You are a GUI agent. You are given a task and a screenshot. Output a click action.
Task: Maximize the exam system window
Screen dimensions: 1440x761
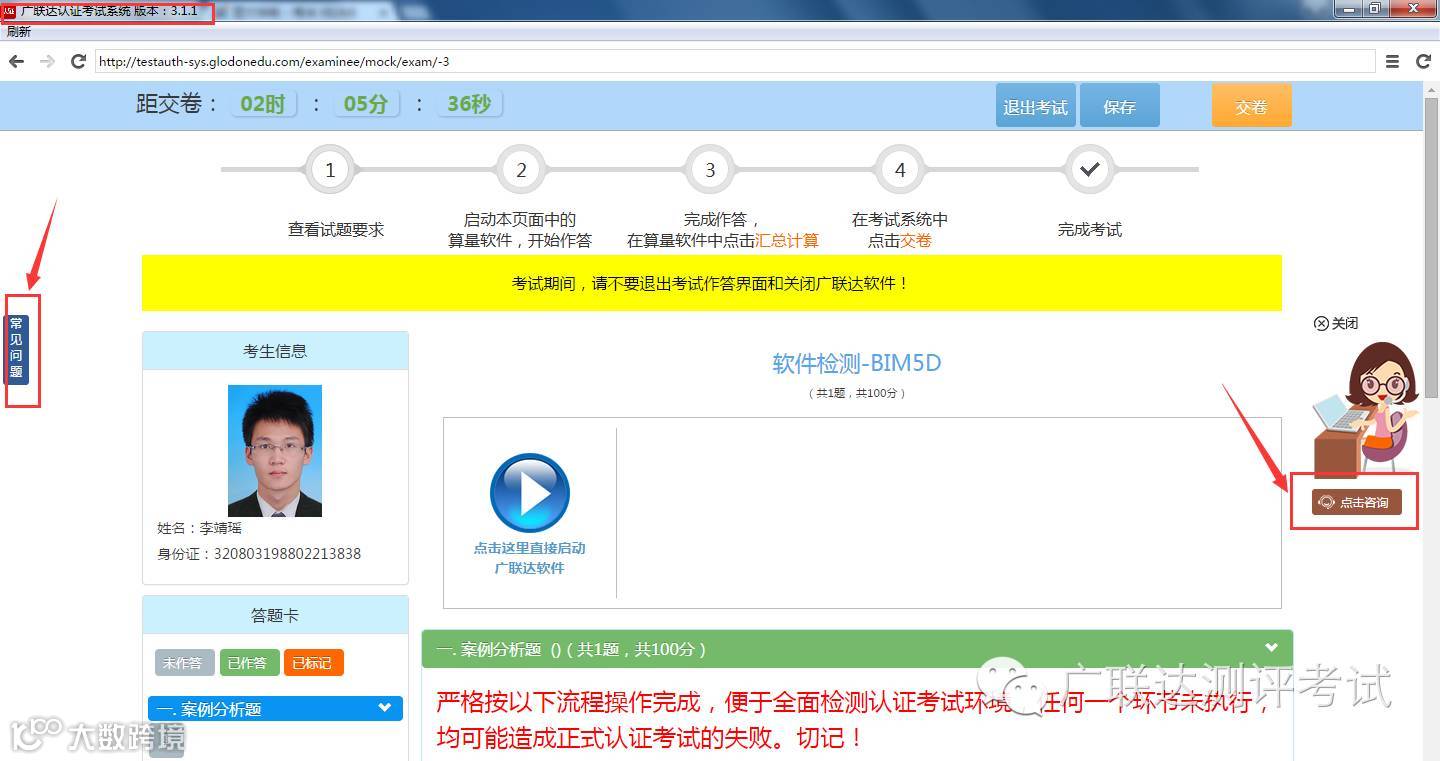[x=1376, y=9]
